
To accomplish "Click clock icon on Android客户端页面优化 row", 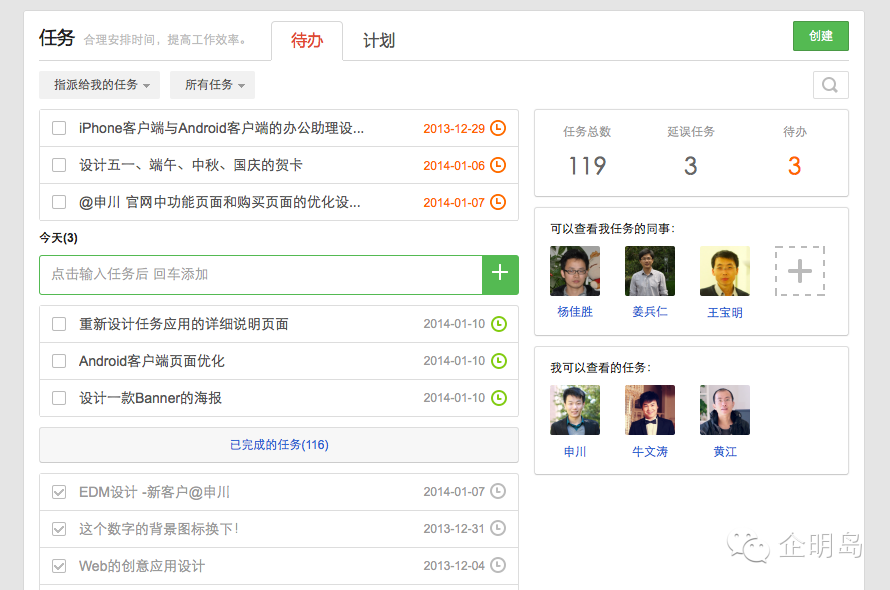I will pos(498,361).
